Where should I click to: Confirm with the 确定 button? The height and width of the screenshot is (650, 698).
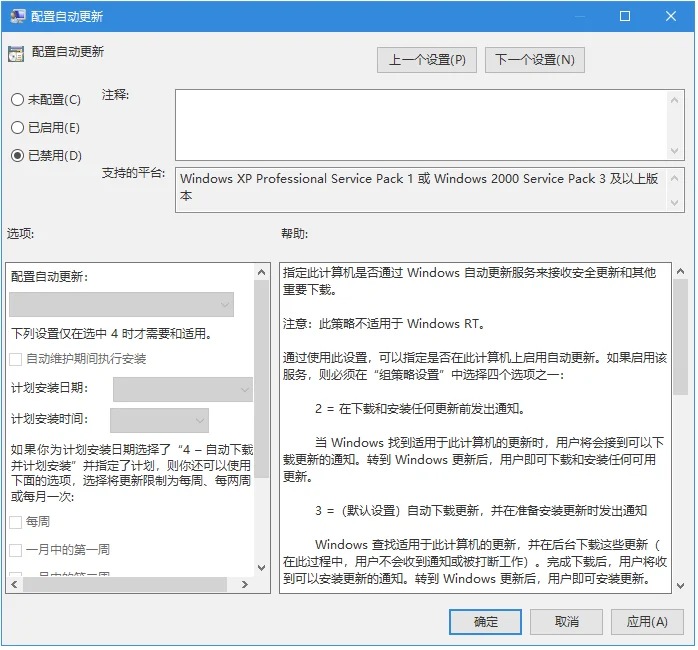[x=485, y=622]
